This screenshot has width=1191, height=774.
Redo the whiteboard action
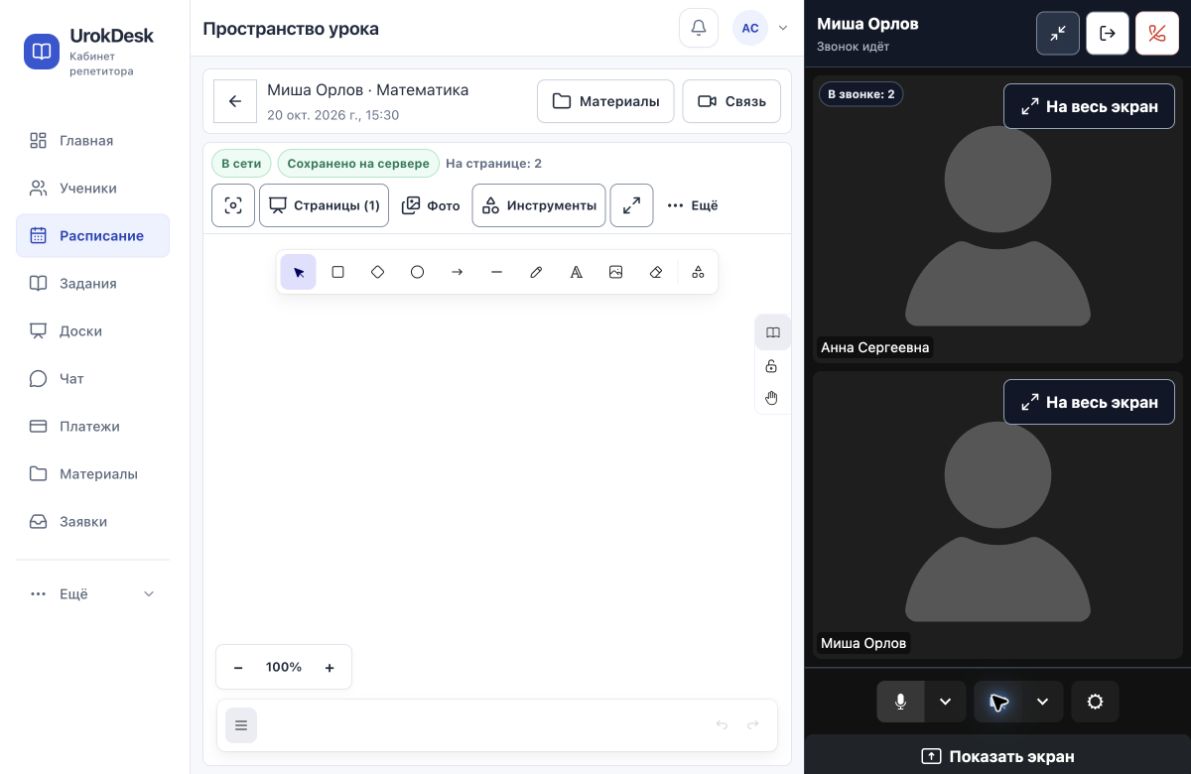point(753,725)
